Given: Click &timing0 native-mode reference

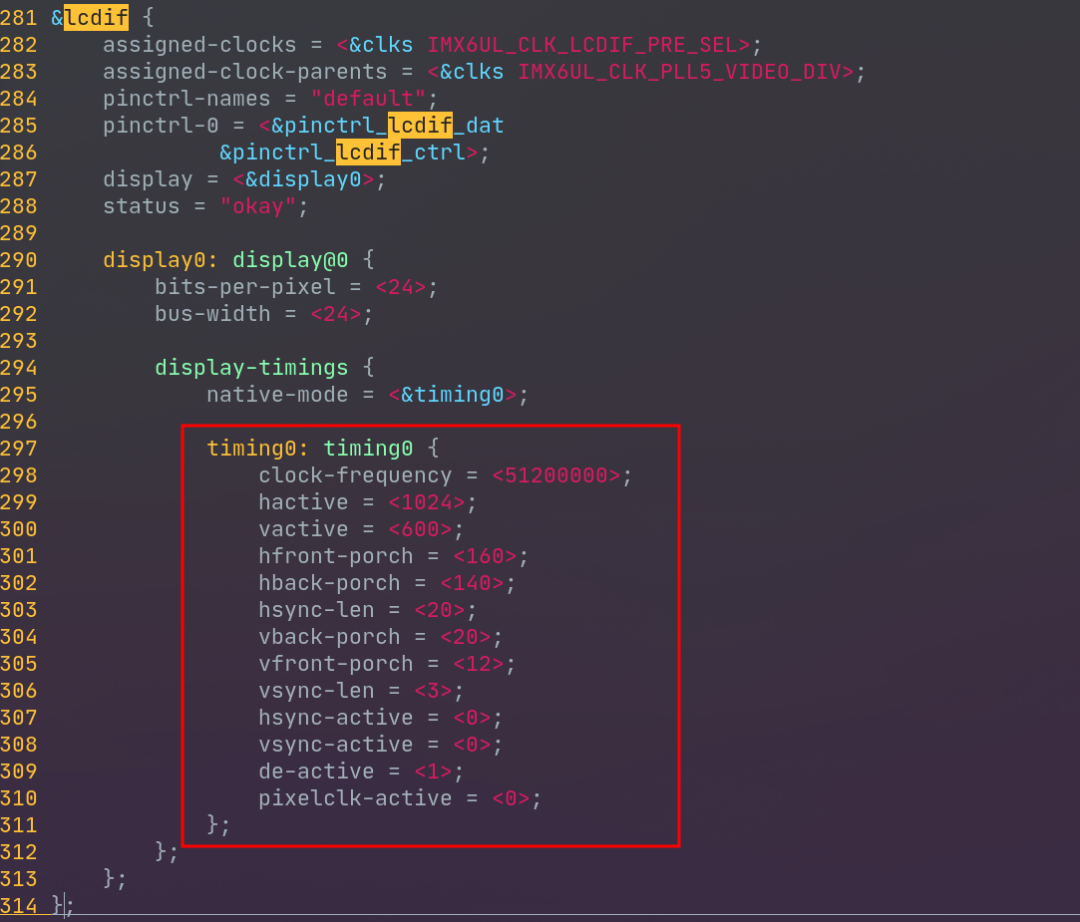Looking at the screenshot, I should point(452,395).
